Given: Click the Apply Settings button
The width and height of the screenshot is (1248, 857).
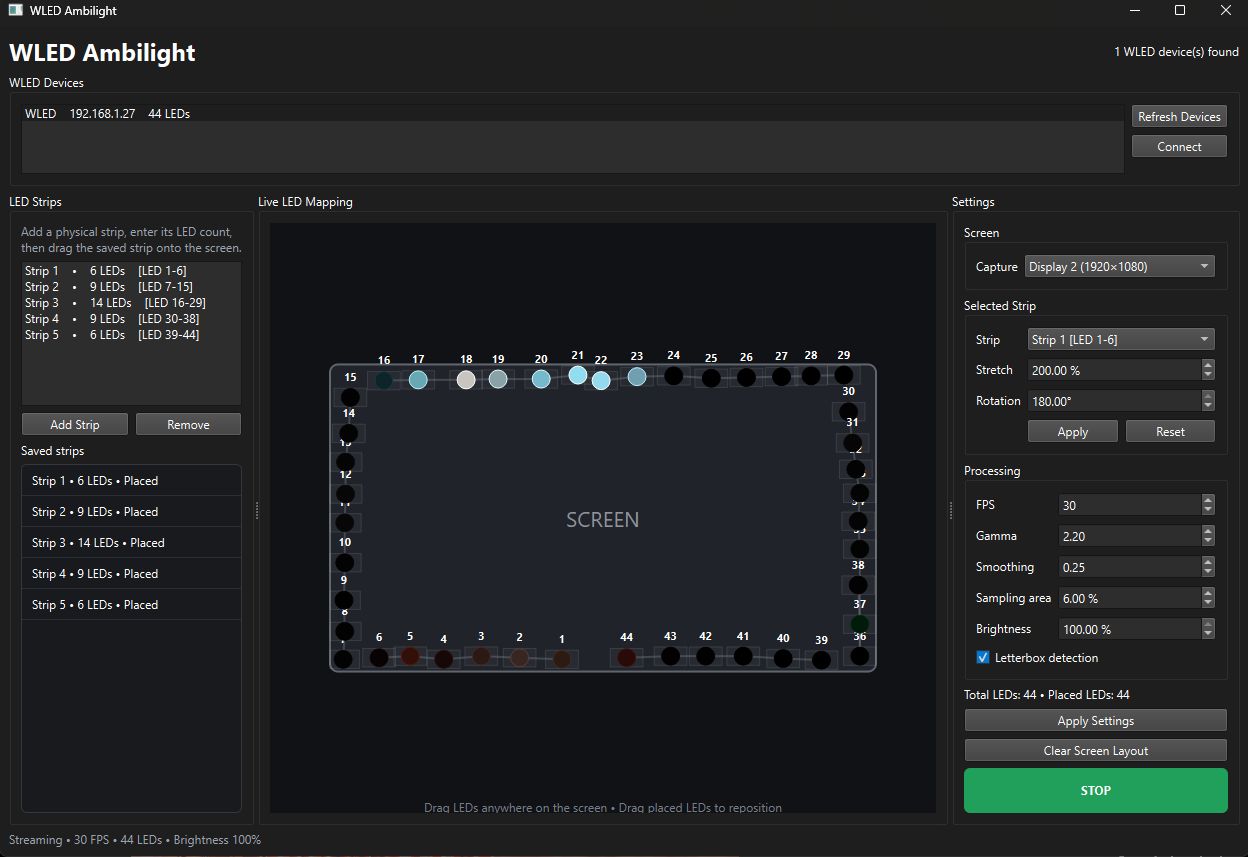Looking at the screenshot, I should click(1095, 721).
